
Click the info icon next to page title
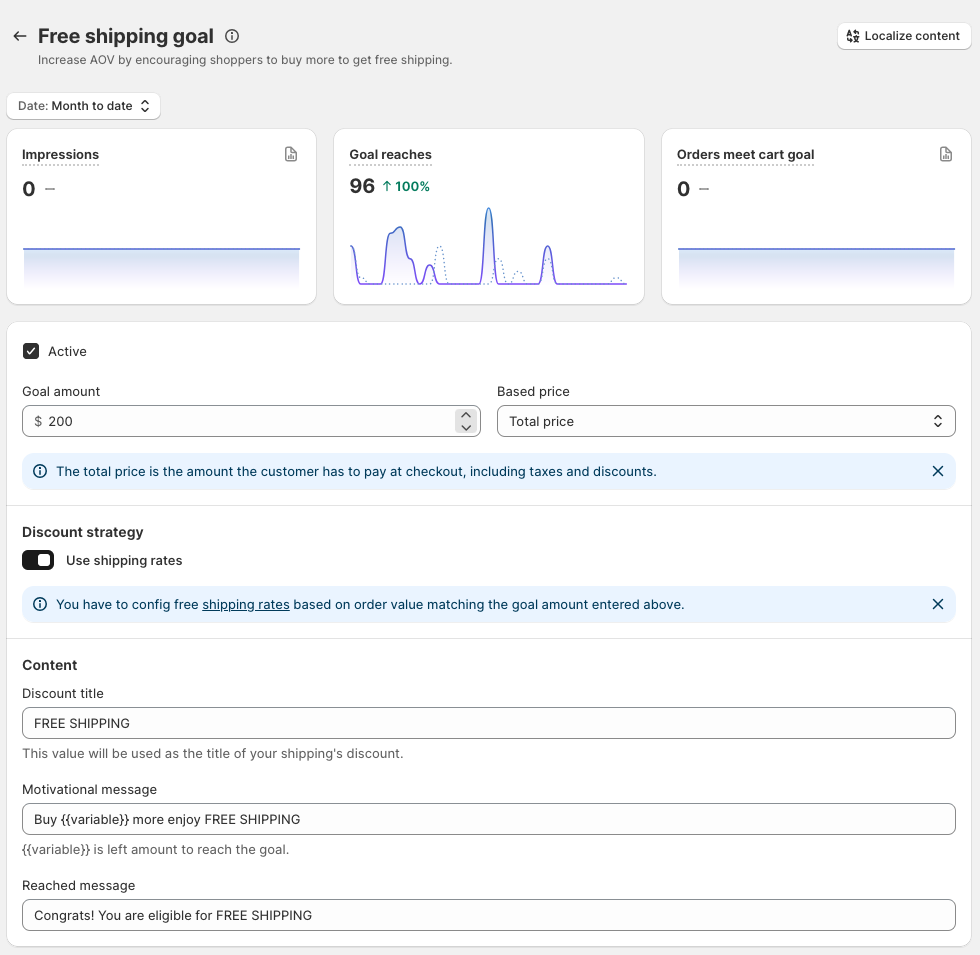(x=232, y=36)
